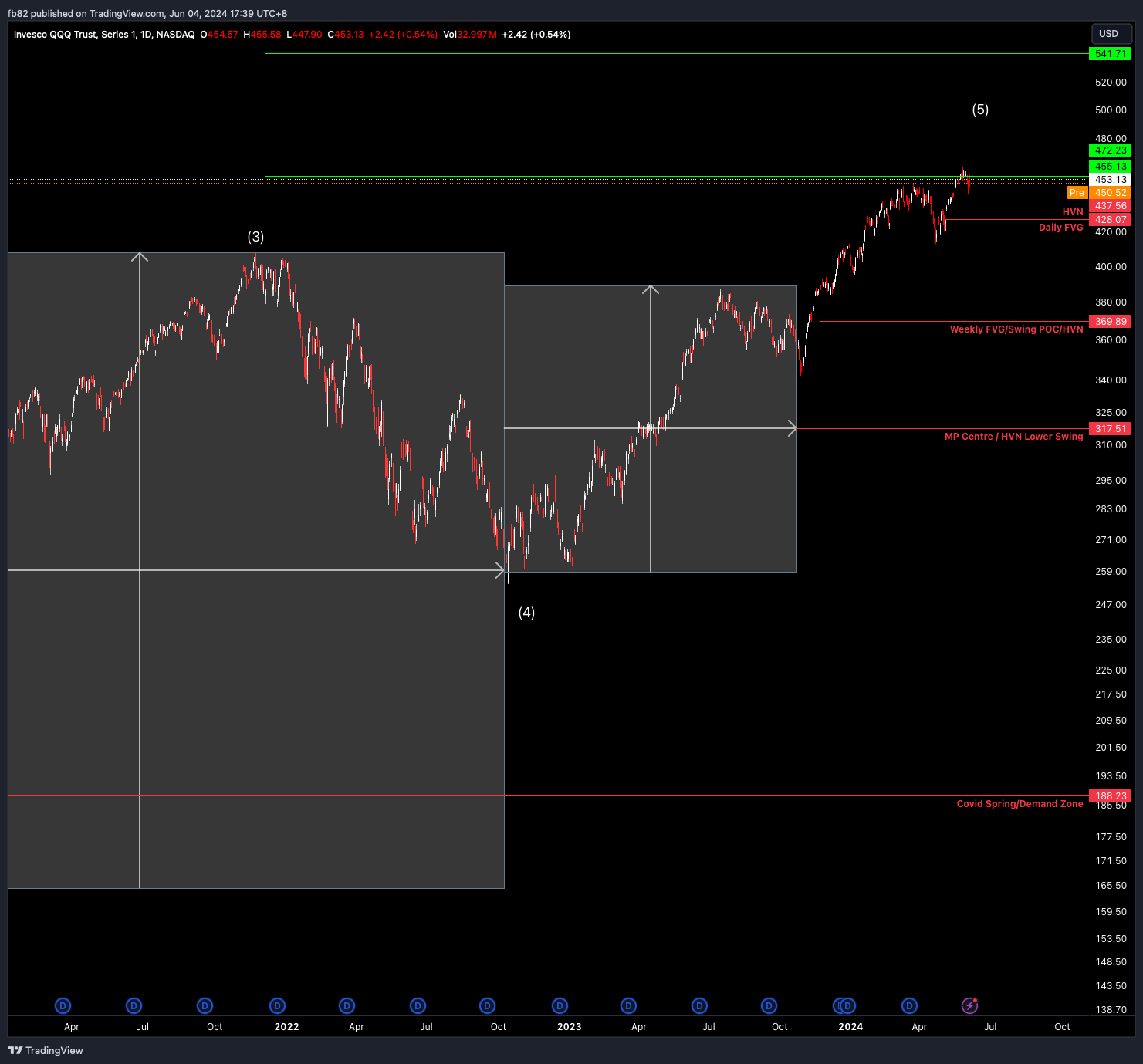Select the 369.89 red price label
Image resolution: width=1143 pixels, height=1064 pixels.
coord(1111,322)
